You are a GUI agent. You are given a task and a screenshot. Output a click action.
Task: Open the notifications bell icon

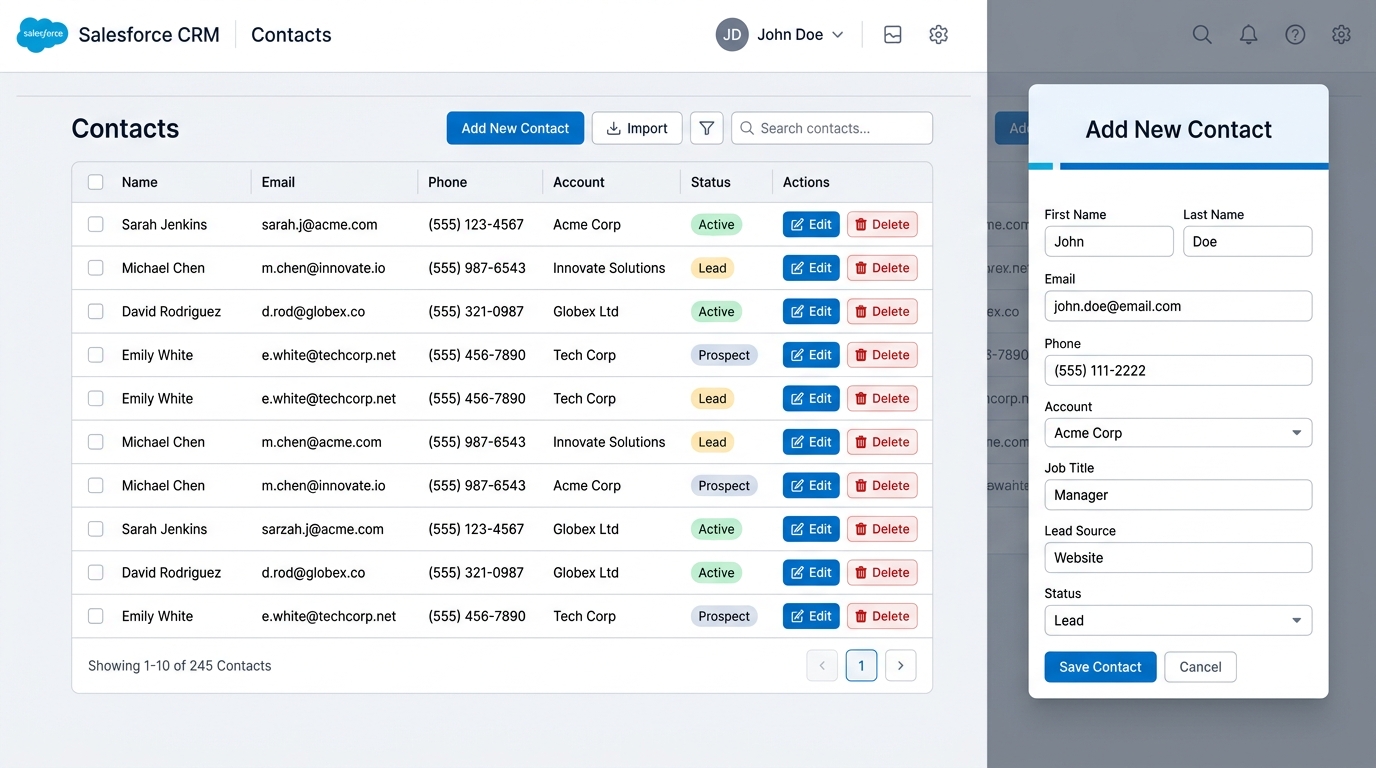pyautogui.click(x=1249, y=34)
